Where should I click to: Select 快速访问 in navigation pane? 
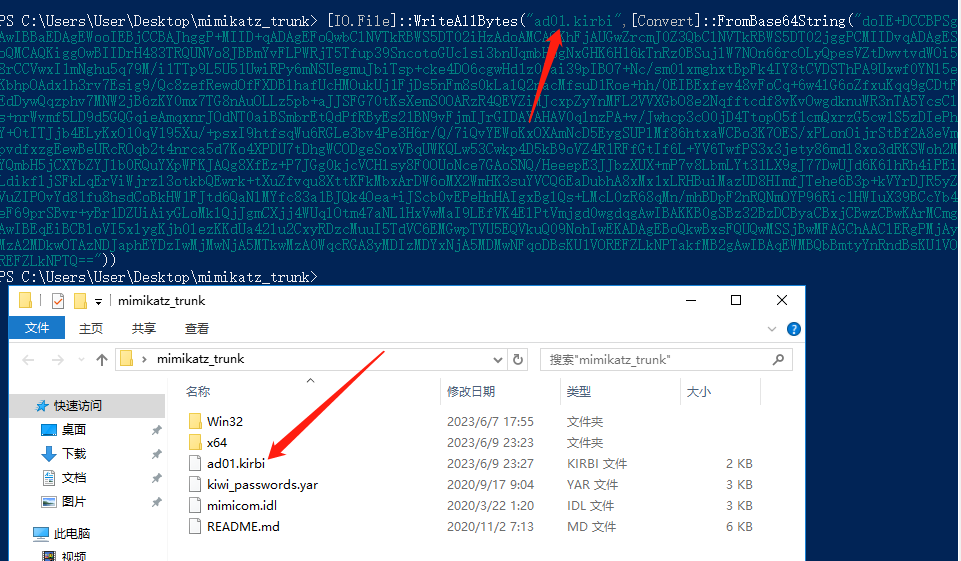77,405
